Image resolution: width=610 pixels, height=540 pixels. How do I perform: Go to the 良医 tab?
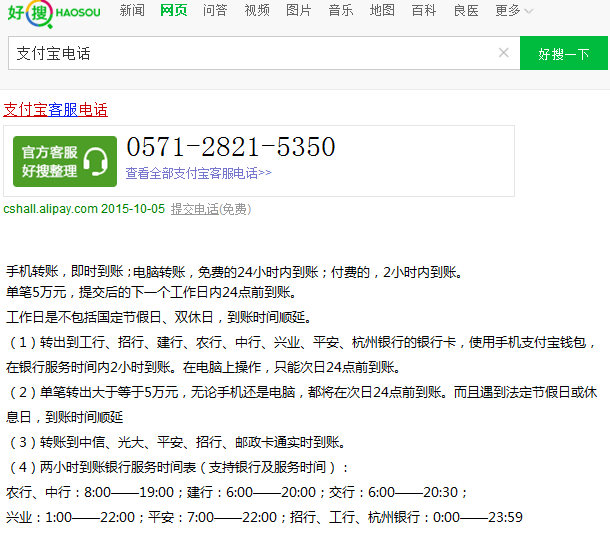[466, 10]
